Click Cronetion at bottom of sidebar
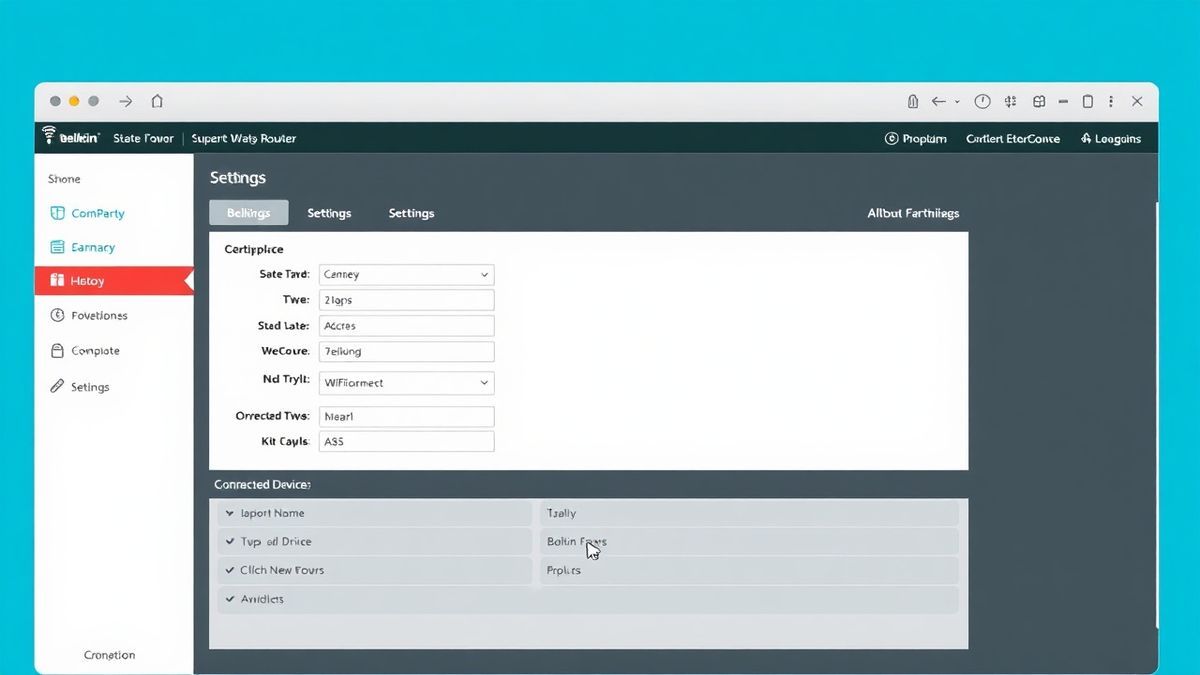The image size is (1200, 675). click(109, 655)
